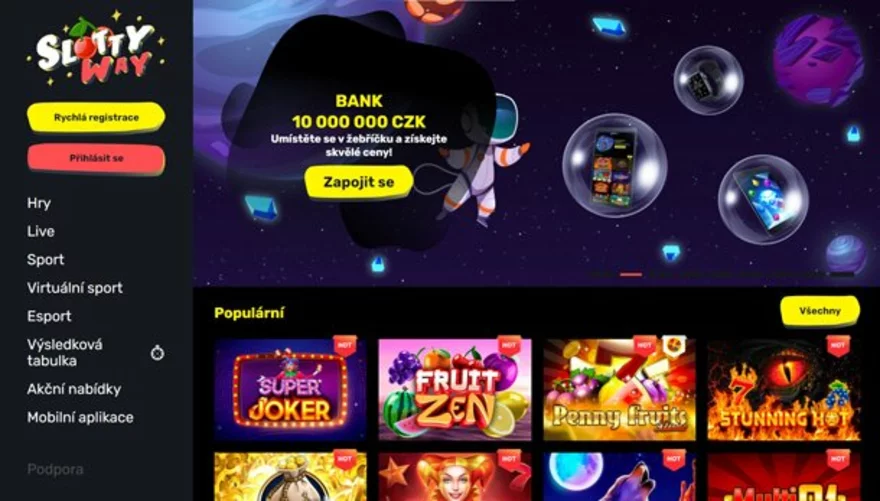Join the tournament with Zapojit se
The width and height of the screenshot is (880, 501).
point(359,182)
